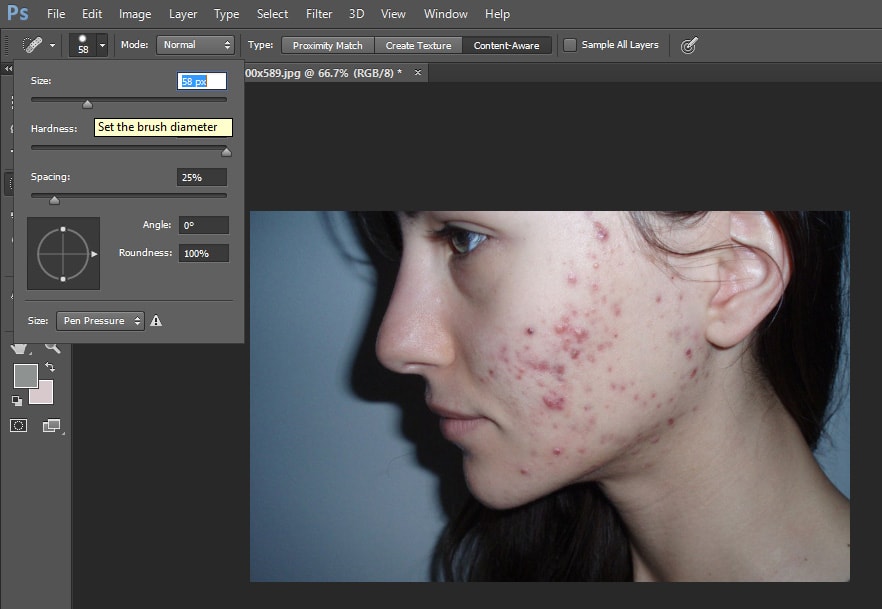882x609 pixels.
Task: Open the Filter menu
Action: (319, 14)
